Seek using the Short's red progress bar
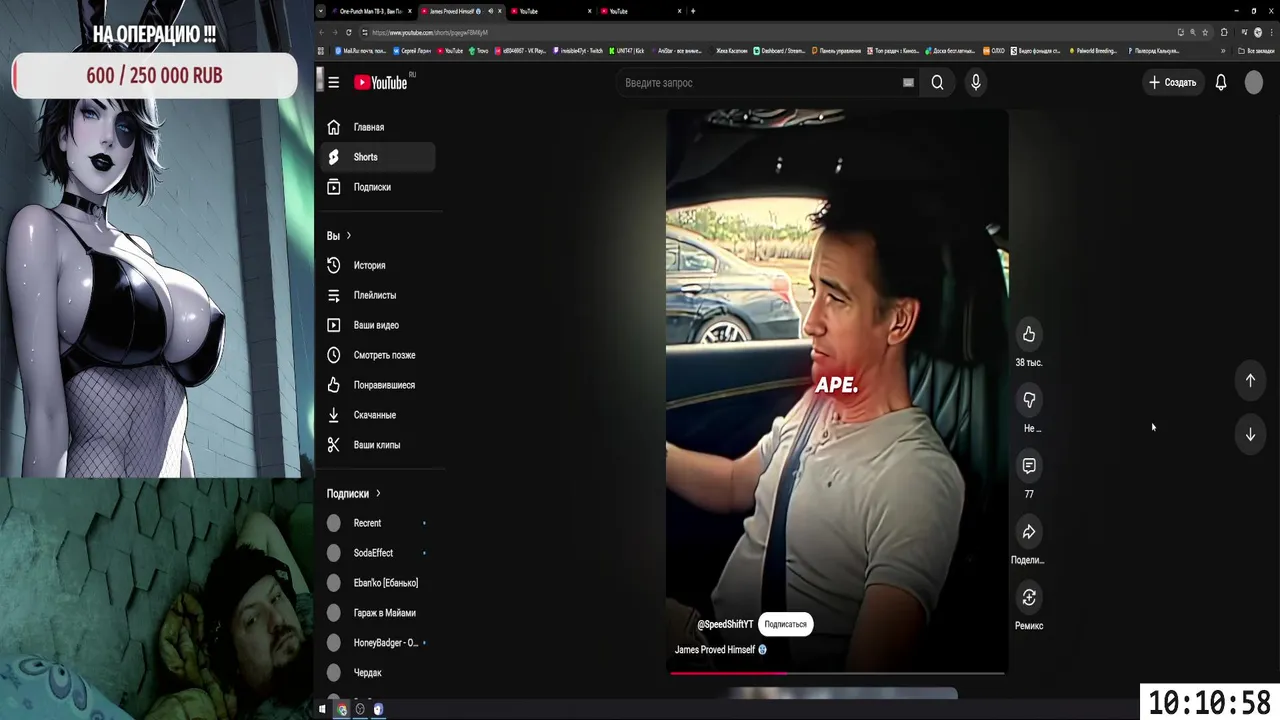Screen dimensions: 1280x720 [837, 673]
